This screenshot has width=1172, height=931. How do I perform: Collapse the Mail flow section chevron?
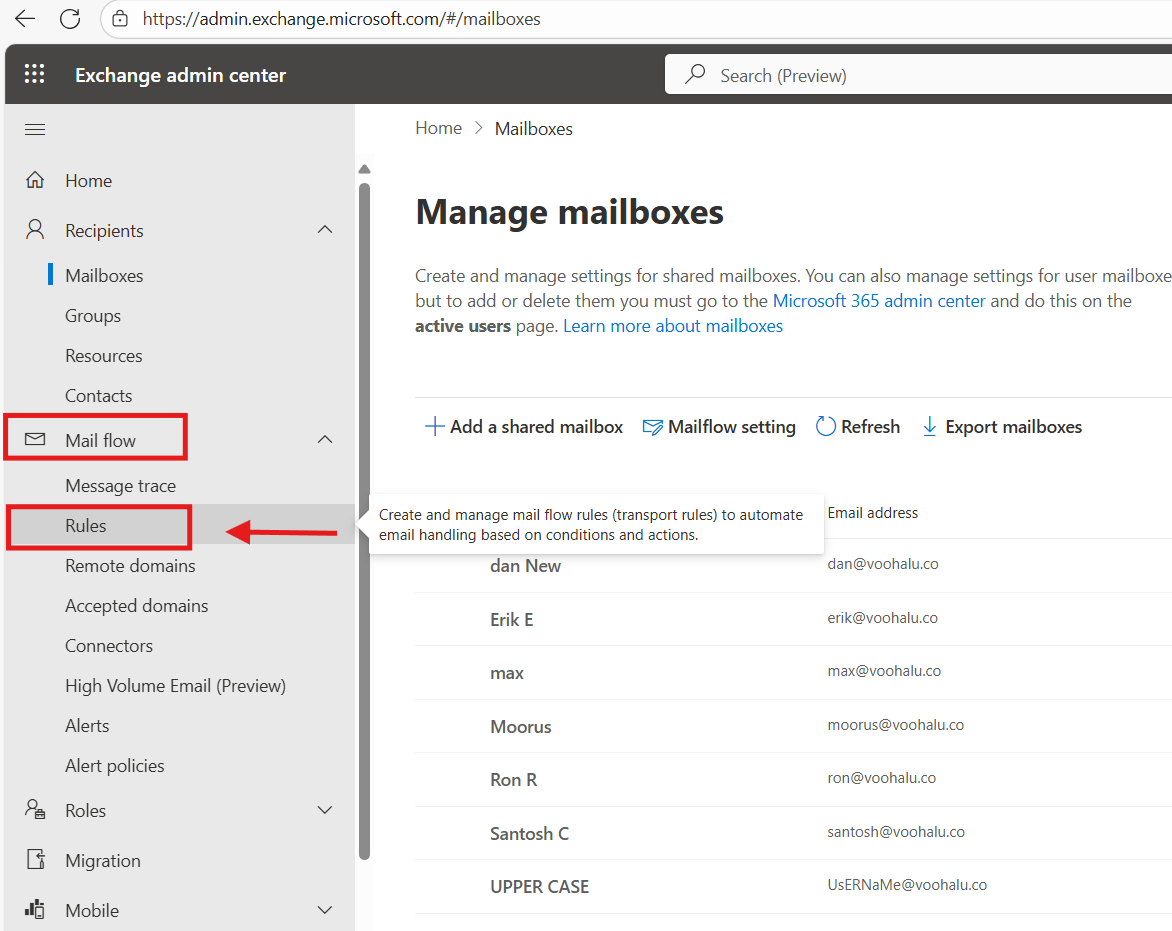click(x=325, y=440)
